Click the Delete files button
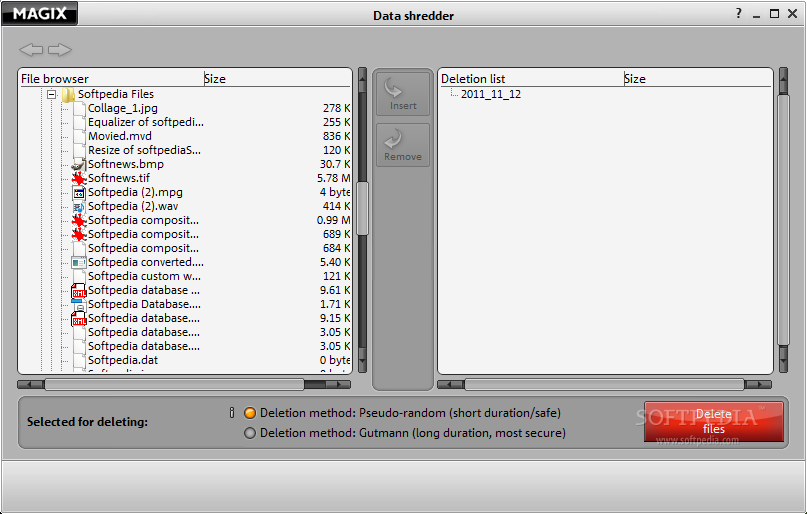The image size is (807, 514). click(x=714, y=421)
